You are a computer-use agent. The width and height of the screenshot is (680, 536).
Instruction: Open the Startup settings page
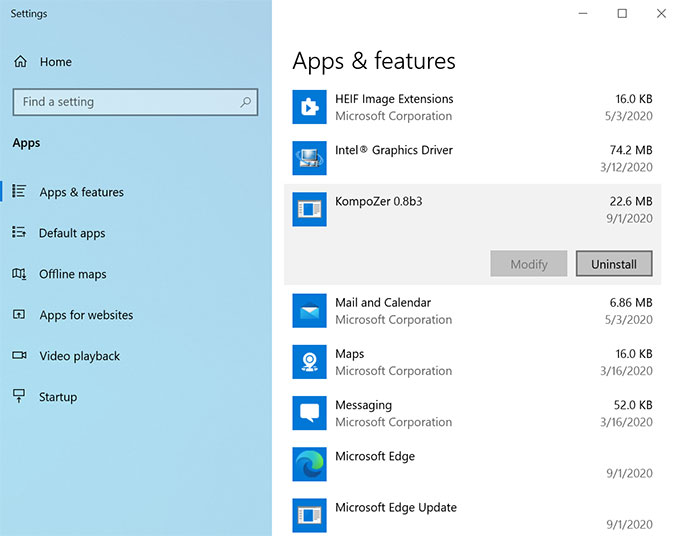point(58,397)
